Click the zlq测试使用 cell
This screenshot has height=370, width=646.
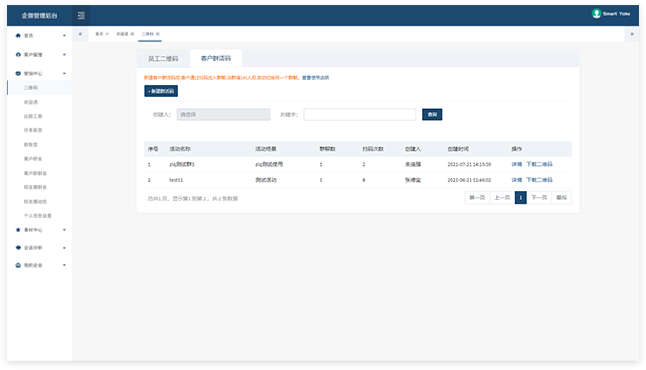pos(269,164)
